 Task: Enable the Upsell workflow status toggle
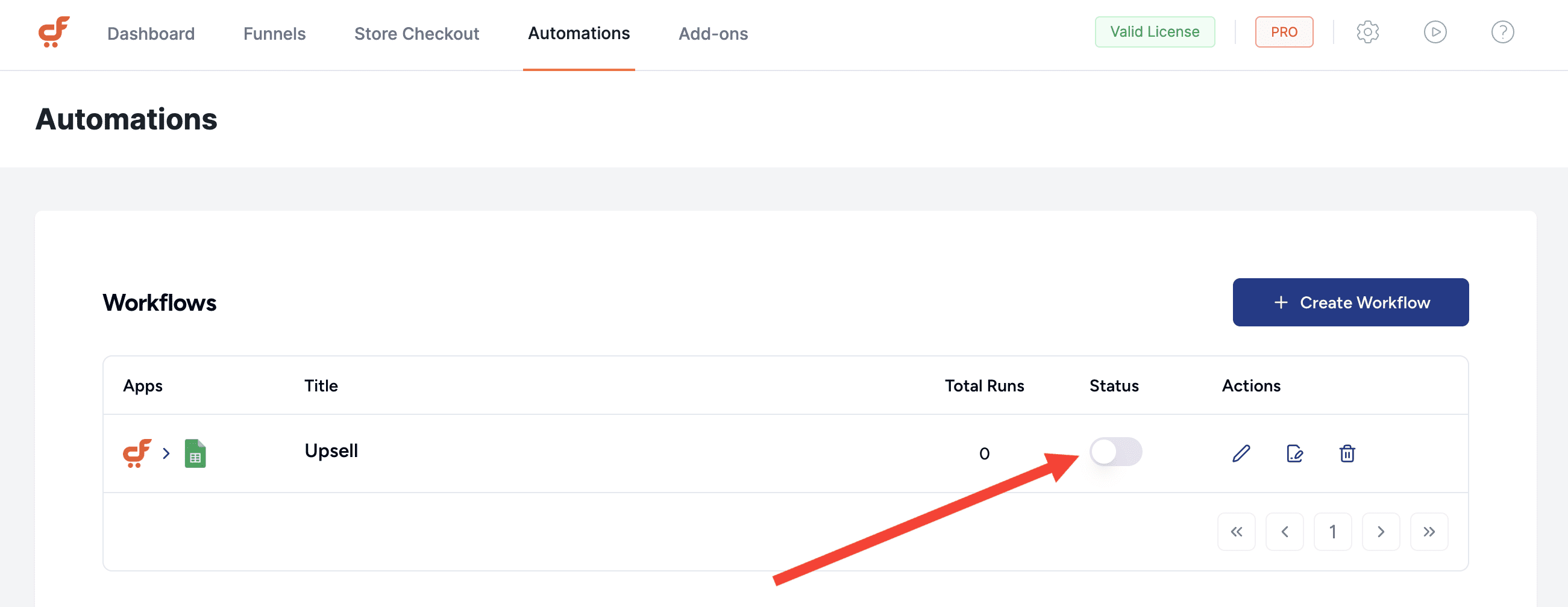pyautogui.click(x=1115, y=452)
